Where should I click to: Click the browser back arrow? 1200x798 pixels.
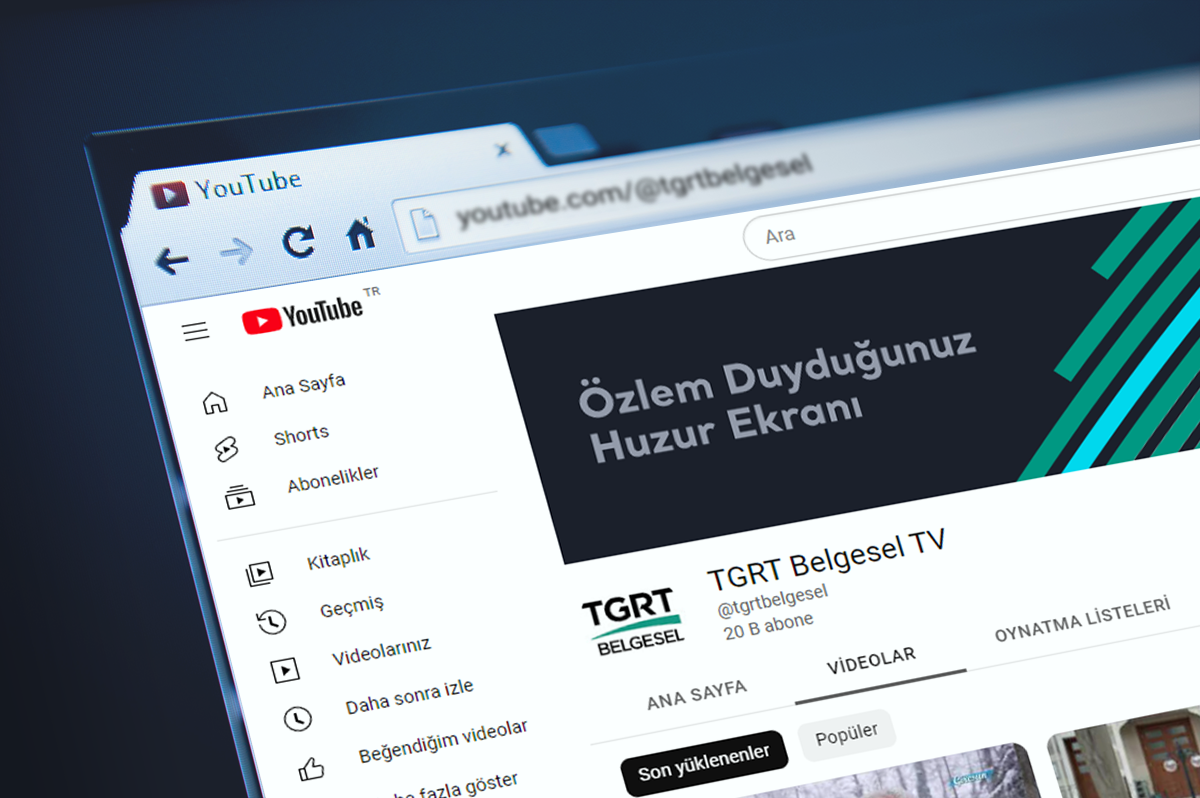[x=172, y=261]
